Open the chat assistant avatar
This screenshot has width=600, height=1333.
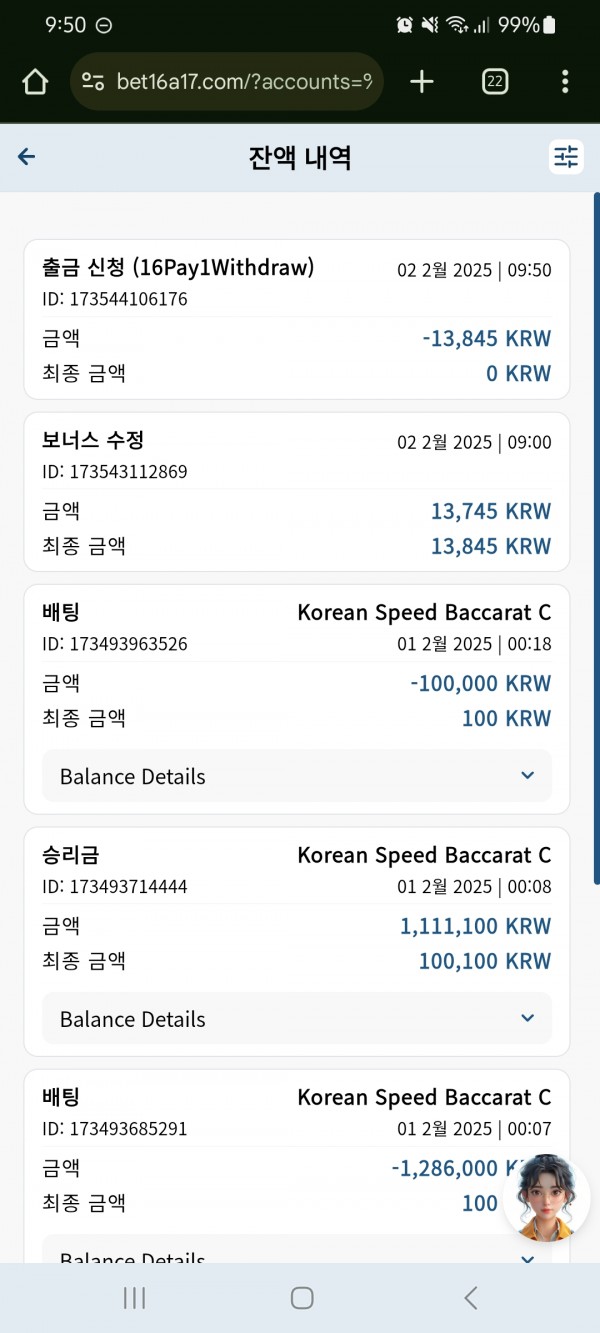point(546,1198)
